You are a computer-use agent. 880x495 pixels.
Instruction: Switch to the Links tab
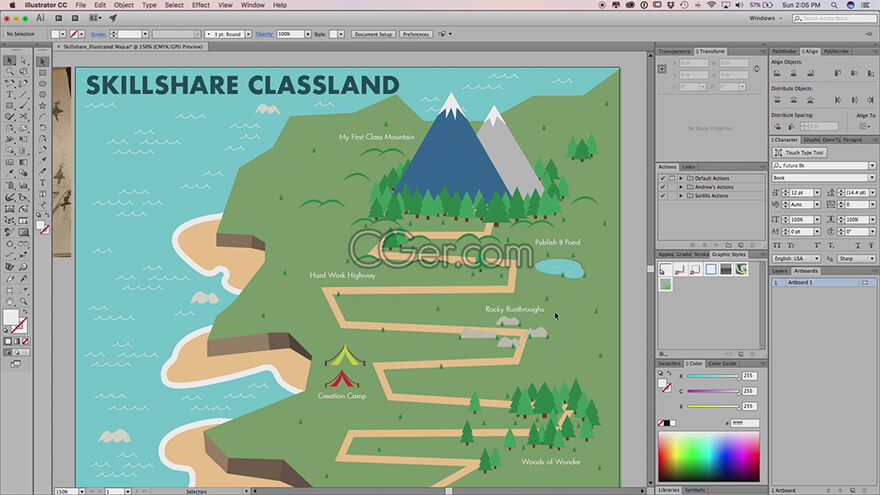click(x=689, y=167)
